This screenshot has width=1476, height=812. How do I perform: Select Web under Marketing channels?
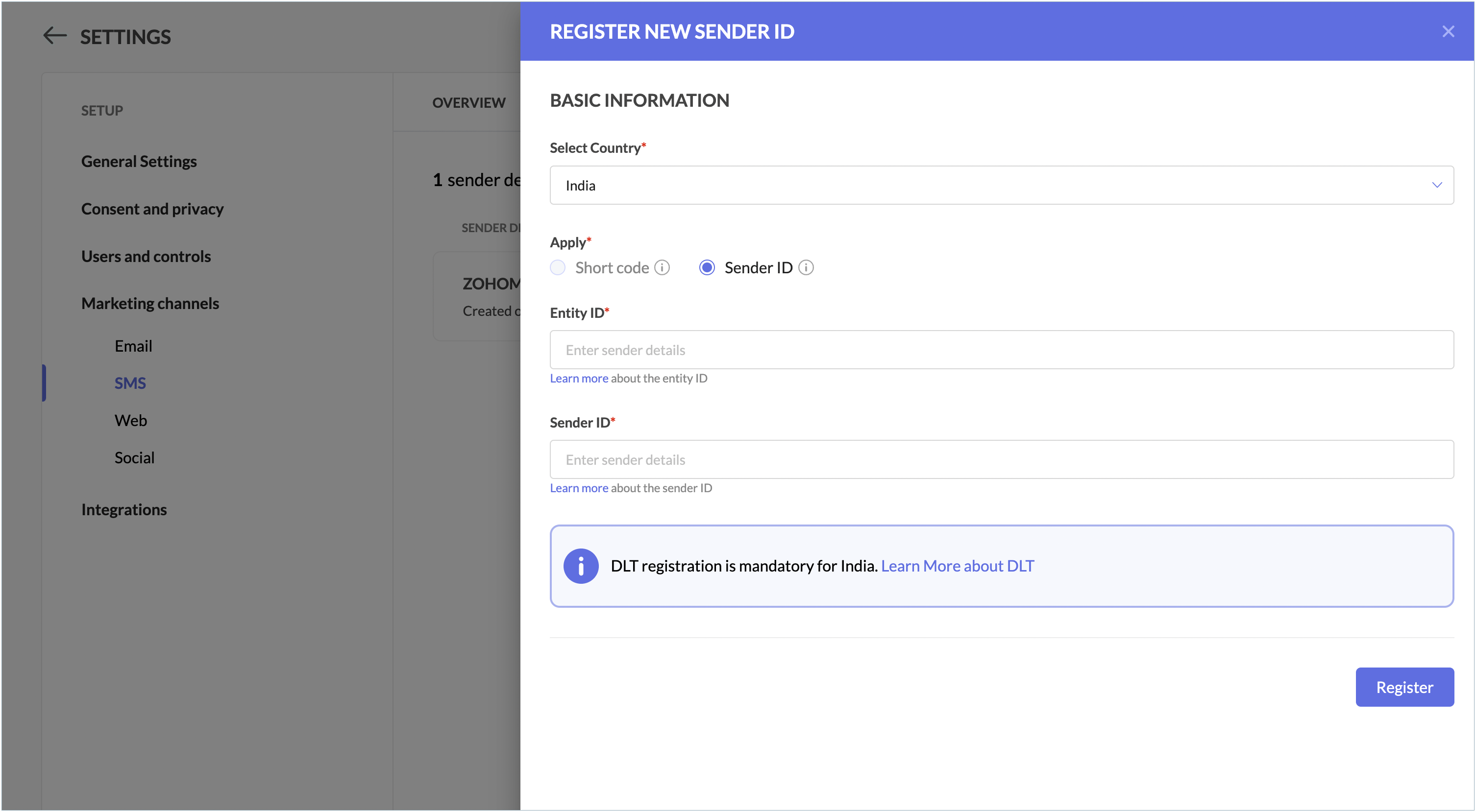[131, 420]
